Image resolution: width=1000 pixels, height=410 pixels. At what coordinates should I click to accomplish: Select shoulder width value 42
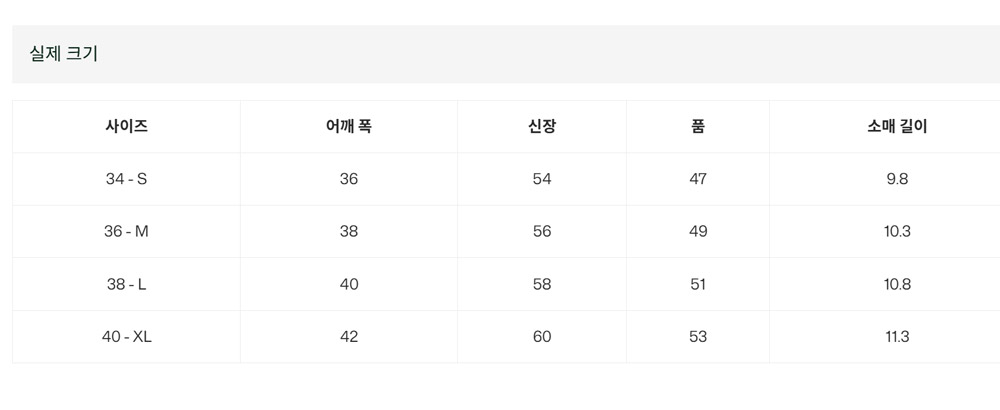[349, 337]
